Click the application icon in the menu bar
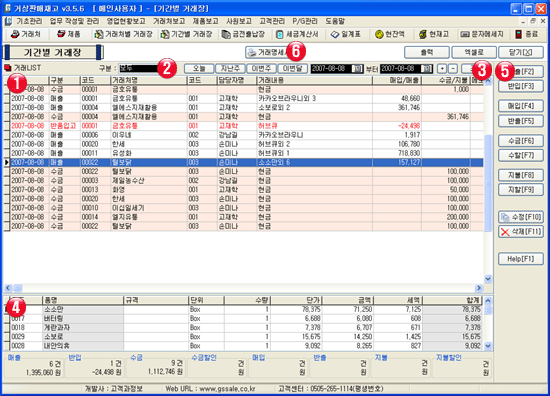The image size is (550, 396). pyautogui.click(x=8, y=21)
